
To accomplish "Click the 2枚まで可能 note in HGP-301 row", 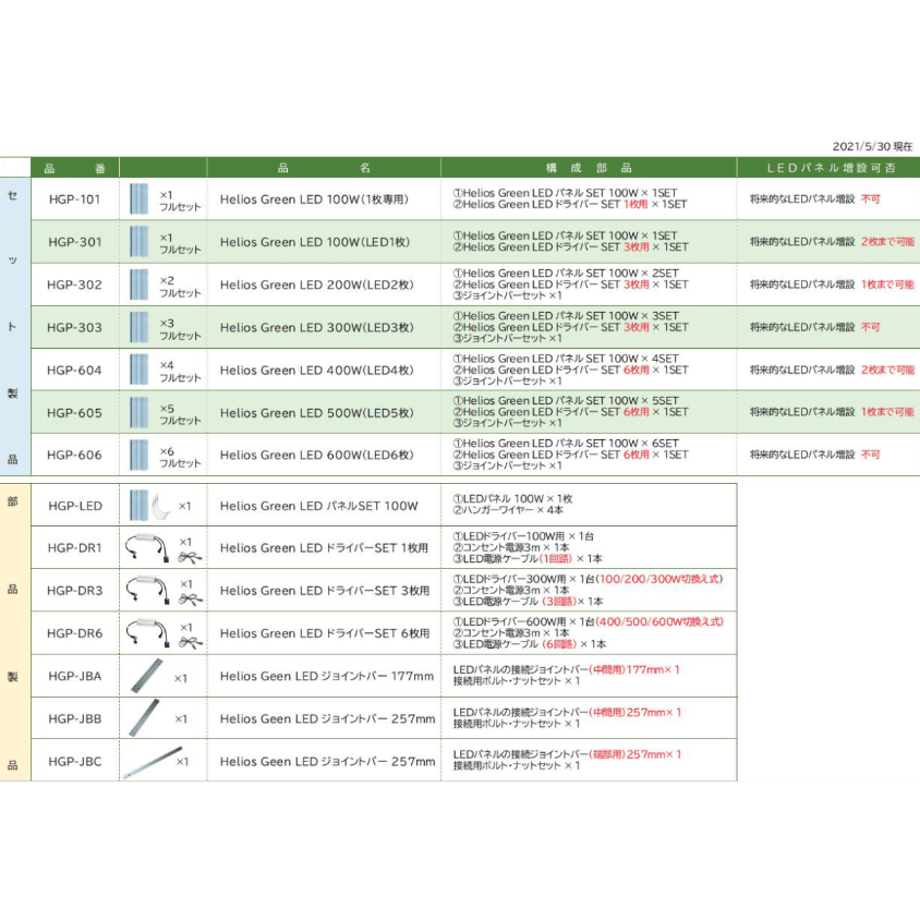I will pyautogui.click(x=888, y=242).
